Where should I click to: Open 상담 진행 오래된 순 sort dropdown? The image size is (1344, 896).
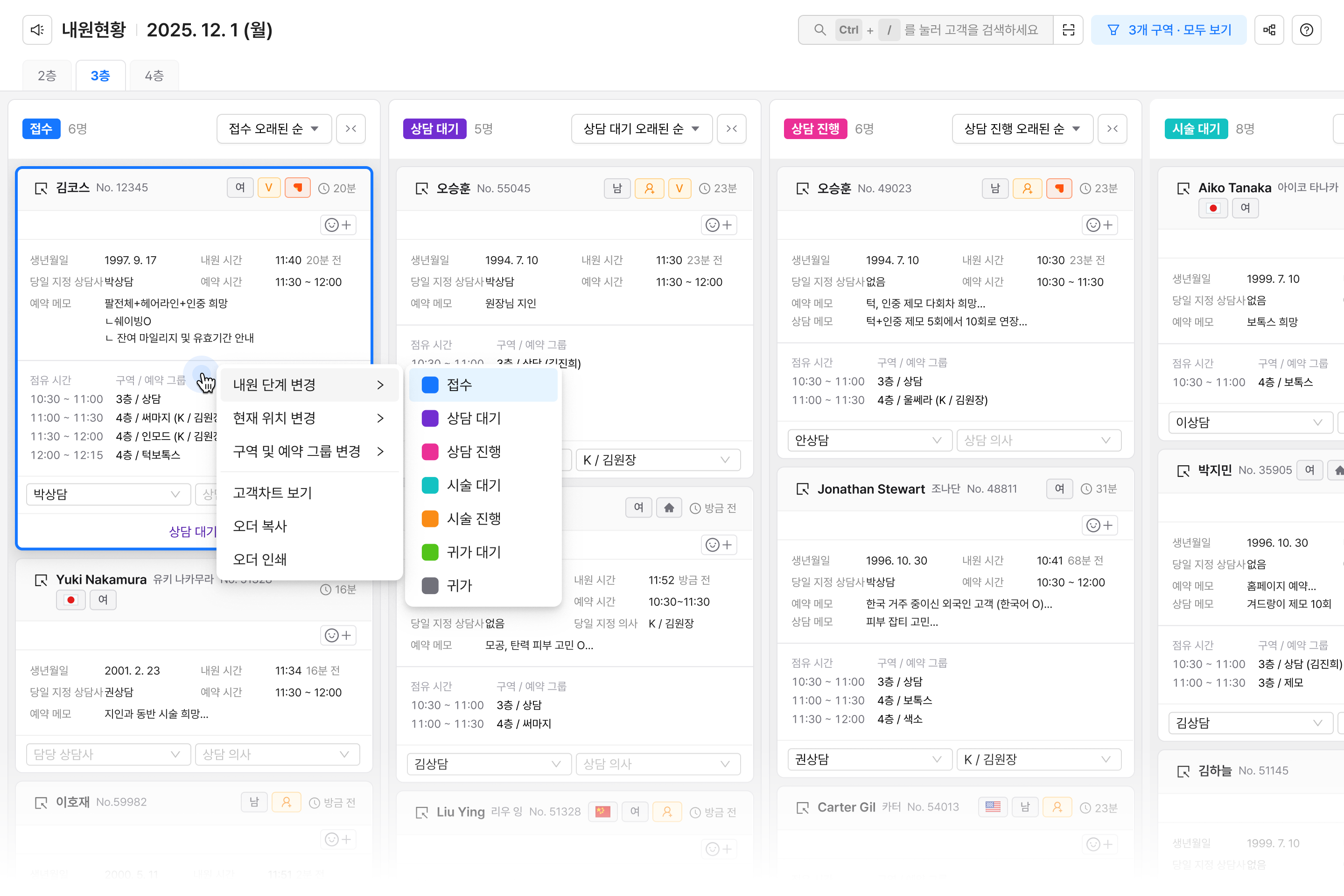point(1022,129)
